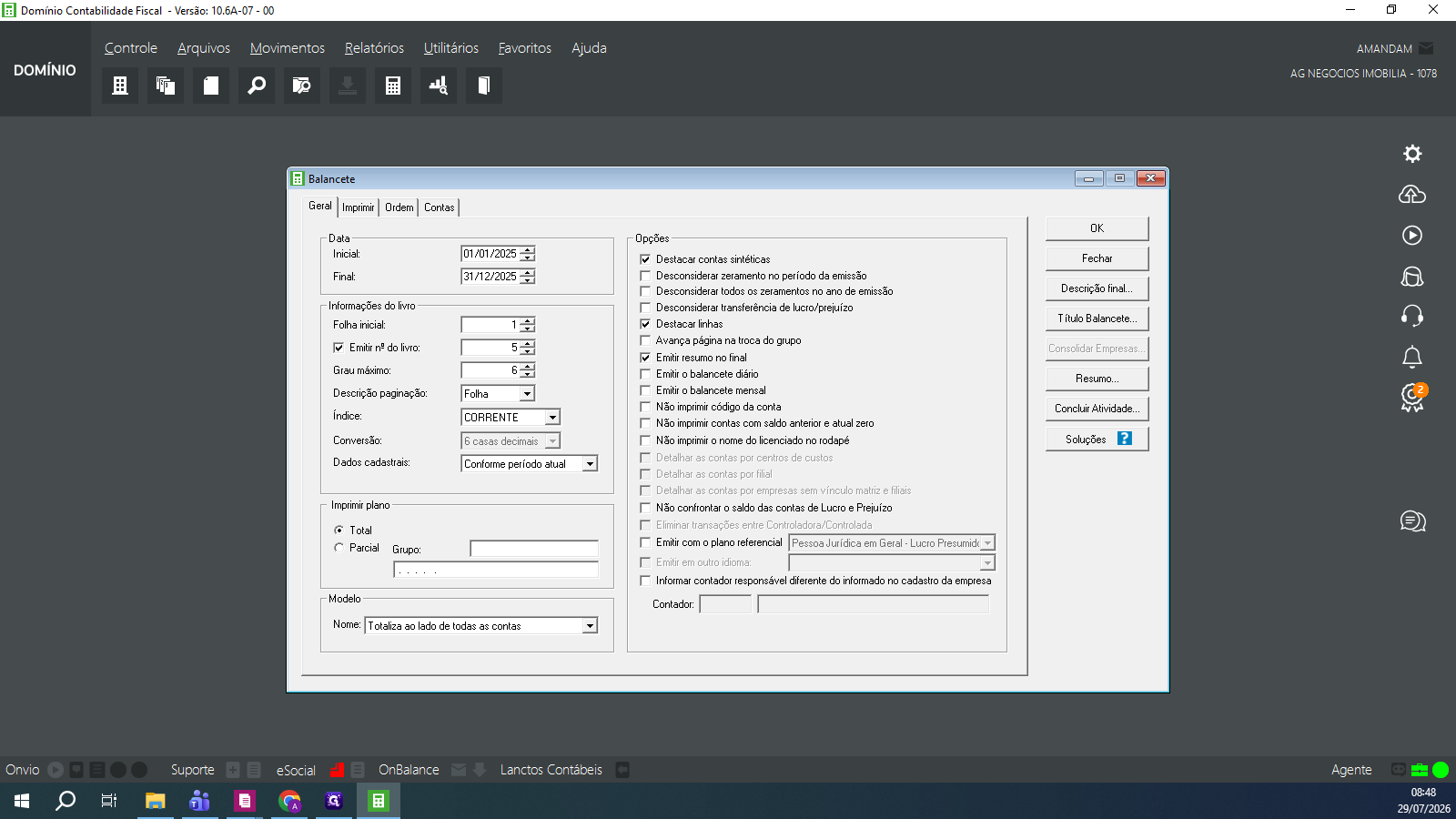The width and height of the screenshot is (1456, 819).
Task: Select the Total radio button
Action: (x=339, y=531)
